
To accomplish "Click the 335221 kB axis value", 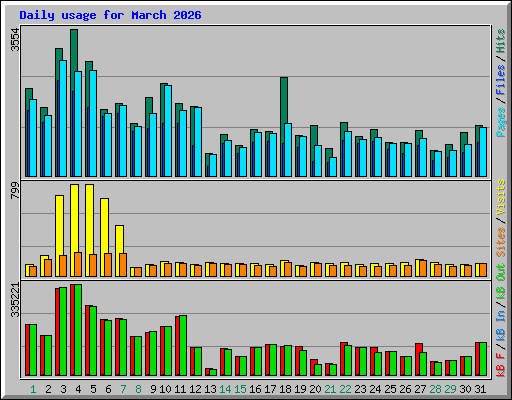I will click(x=15, y=300).
